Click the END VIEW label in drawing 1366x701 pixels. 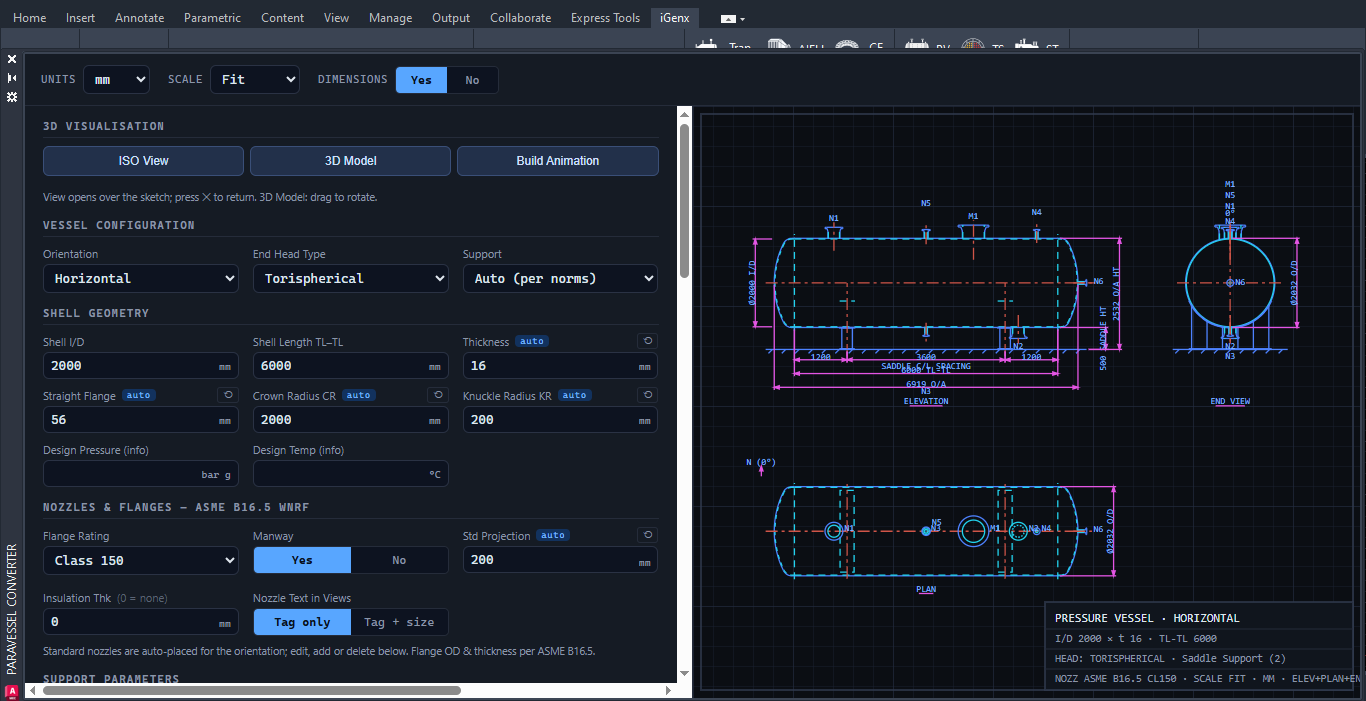[1230, 401]
